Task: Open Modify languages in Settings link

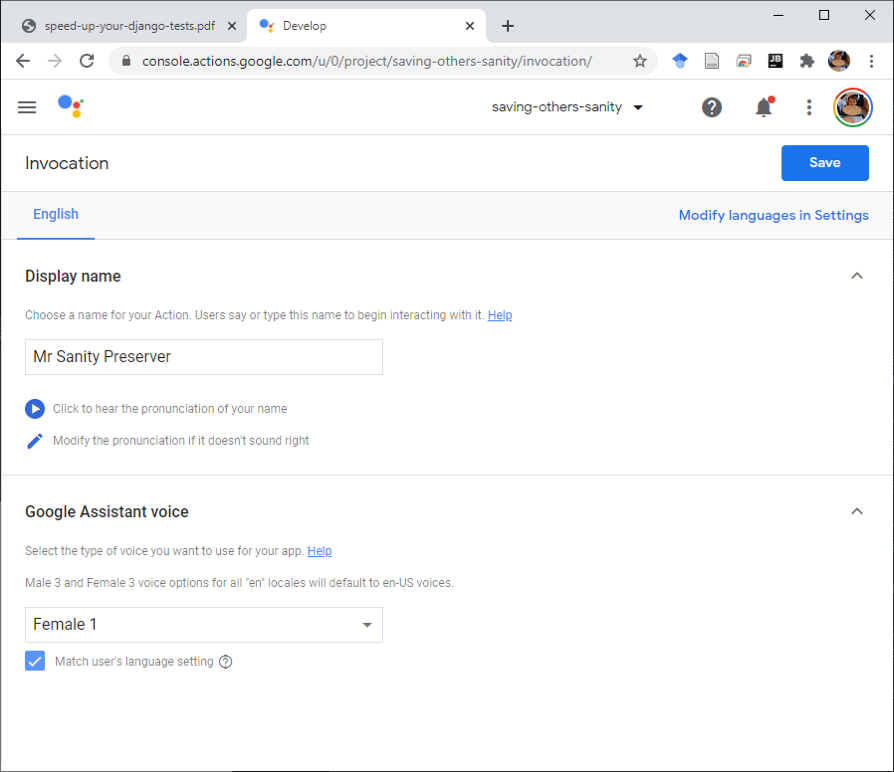Action: pyautogui.click(x=773, y=216)
